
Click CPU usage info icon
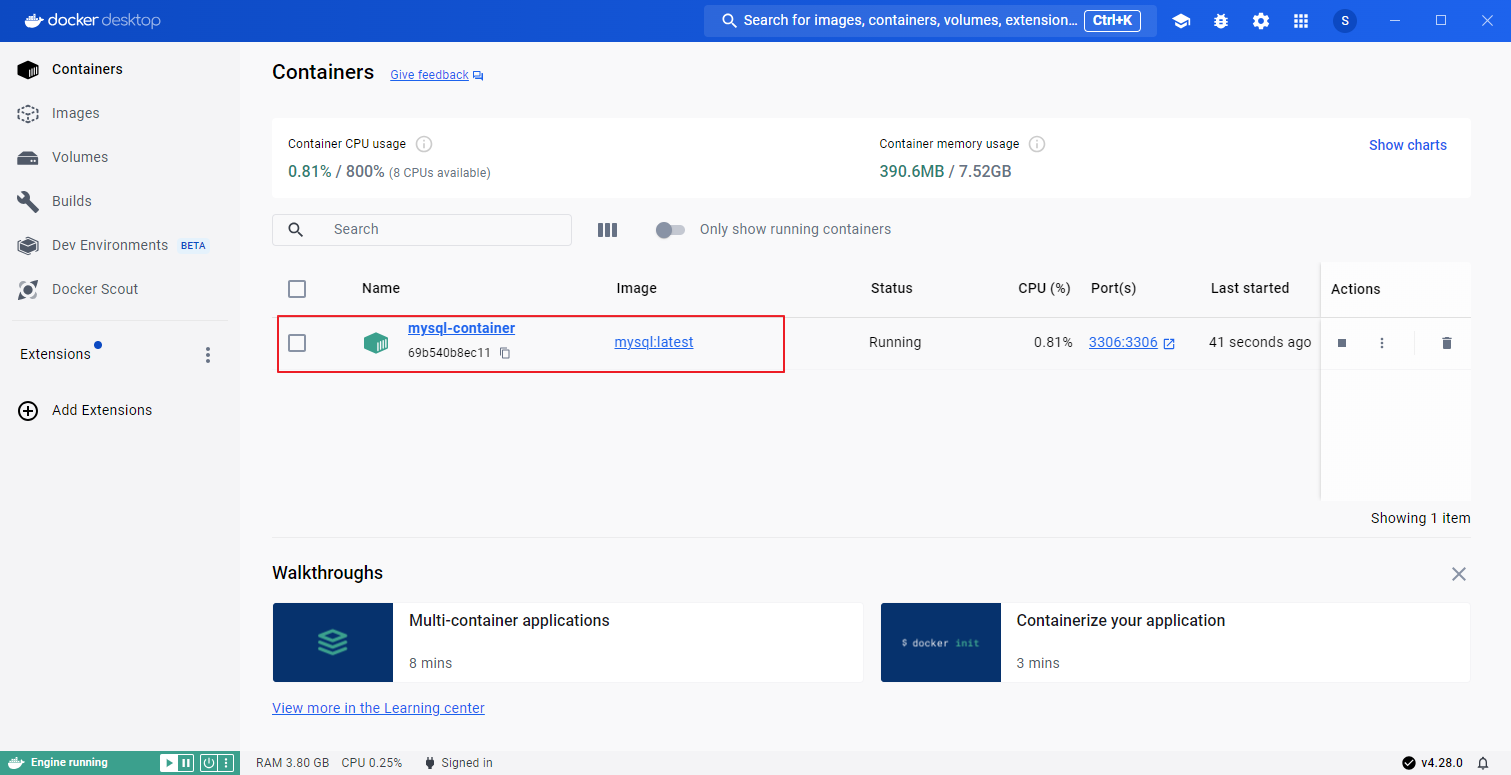point(424,144)
